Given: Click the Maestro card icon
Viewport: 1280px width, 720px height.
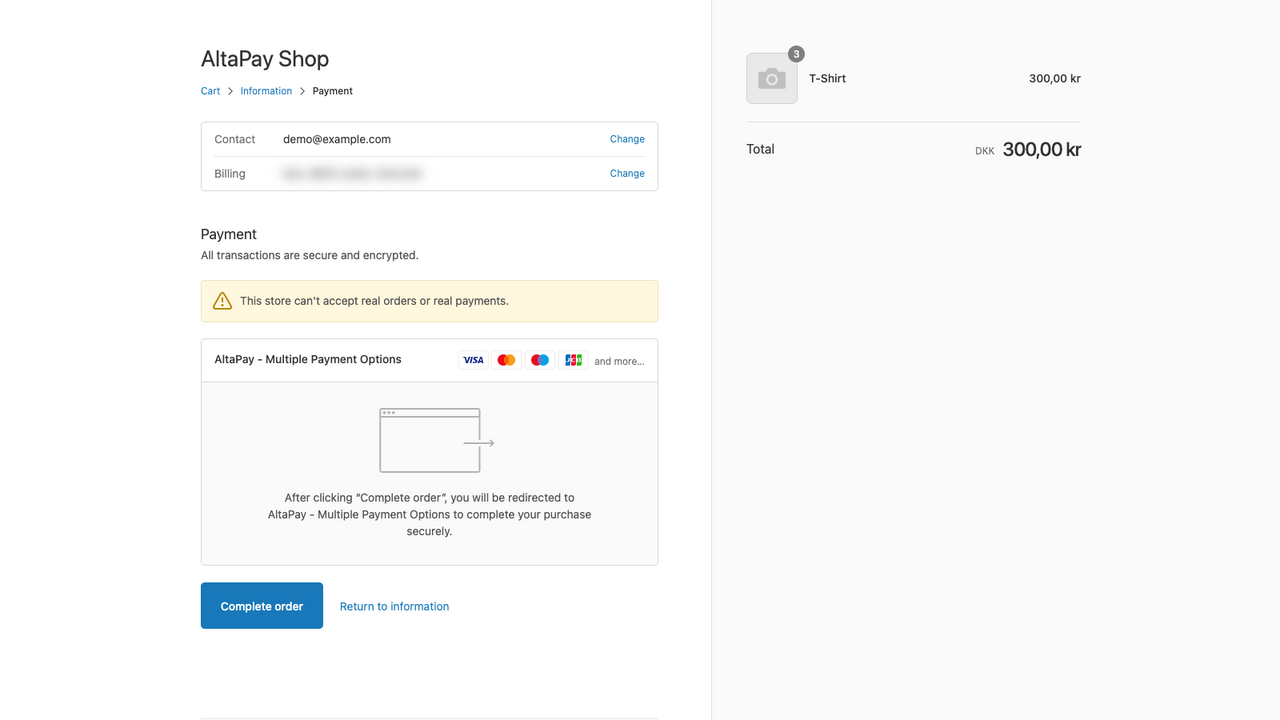Looking at the screenshot, I should pos(540,360).
